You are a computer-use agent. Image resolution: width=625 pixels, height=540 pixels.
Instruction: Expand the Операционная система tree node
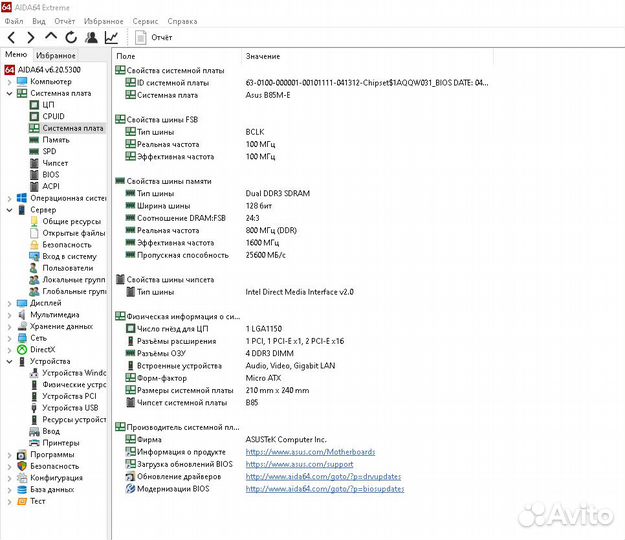(10, 198)
